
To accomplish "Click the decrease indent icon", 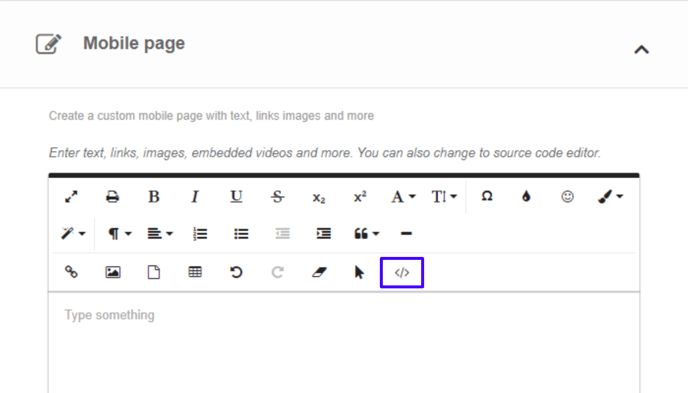I will coord(282,233).
